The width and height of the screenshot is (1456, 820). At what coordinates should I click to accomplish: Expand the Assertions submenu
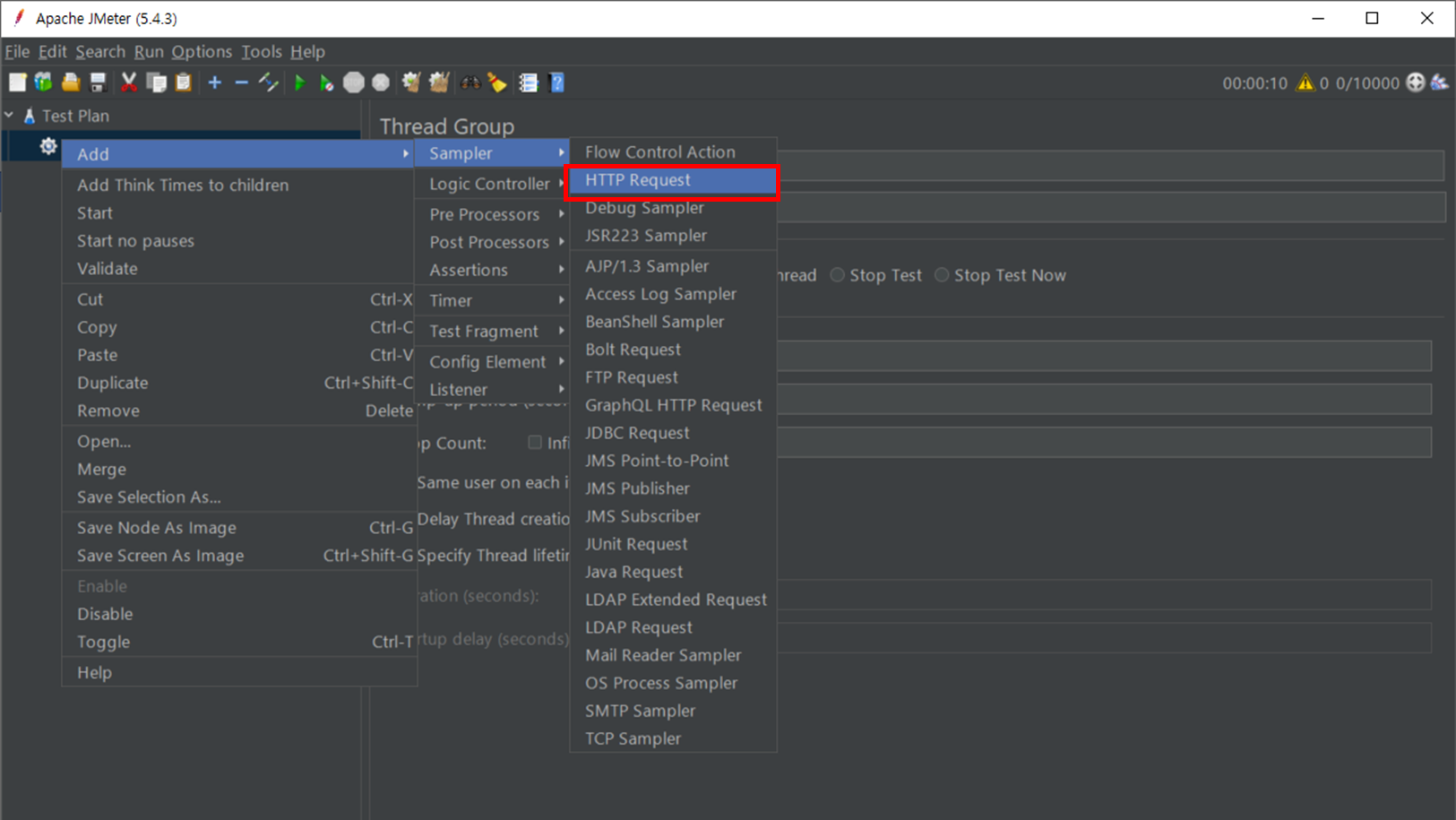pos(493,270)
